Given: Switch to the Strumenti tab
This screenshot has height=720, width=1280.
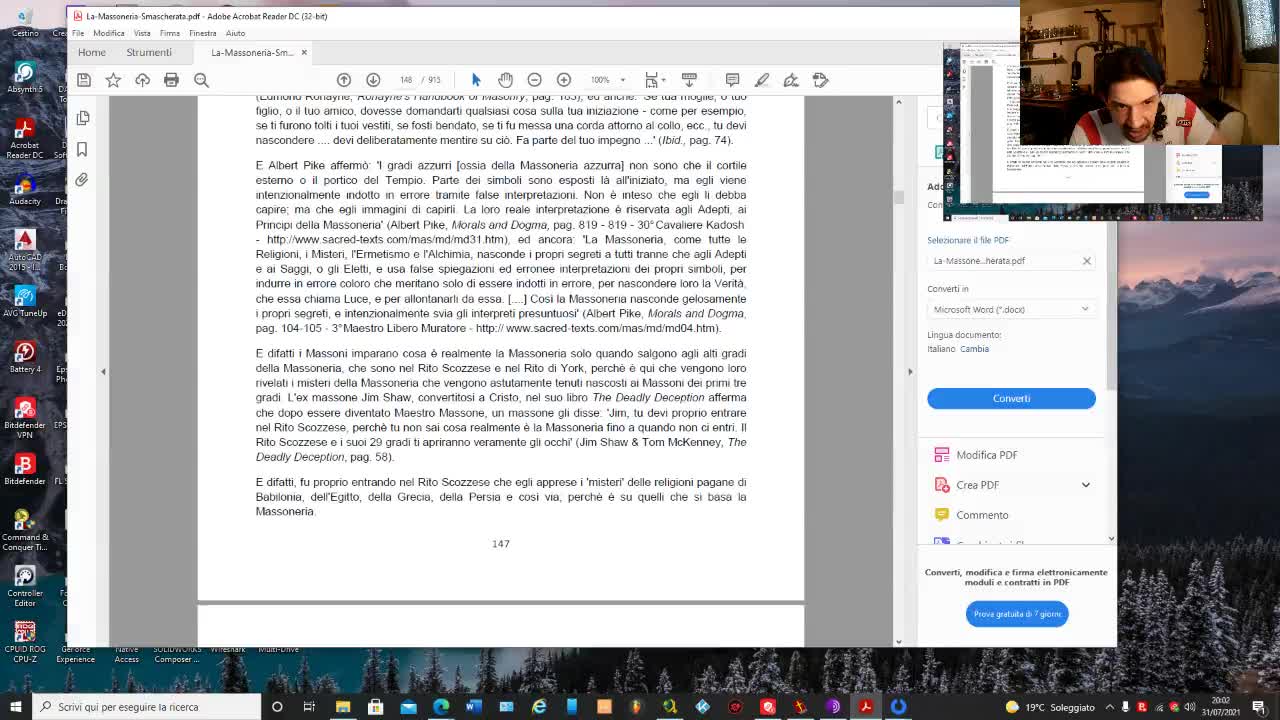Looking at the screenshot, I should point(149,52).
